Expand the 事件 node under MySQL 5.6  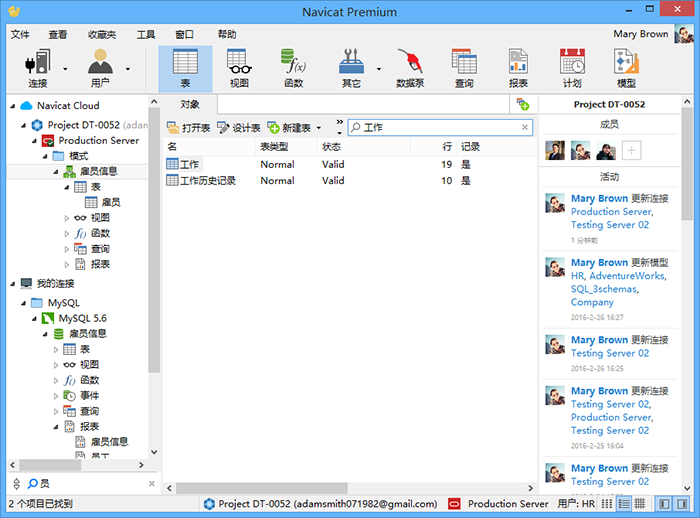coord(56,396)
